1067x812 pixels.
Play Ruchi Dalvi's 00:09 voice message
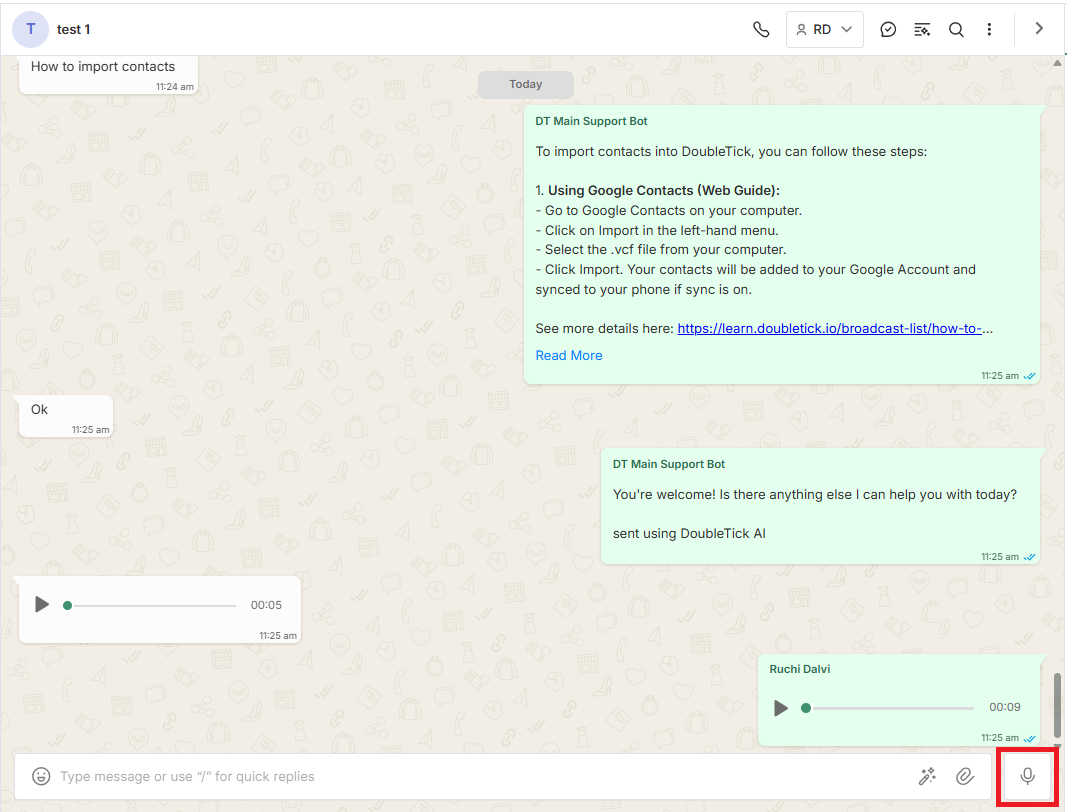[x=781, y=707]
